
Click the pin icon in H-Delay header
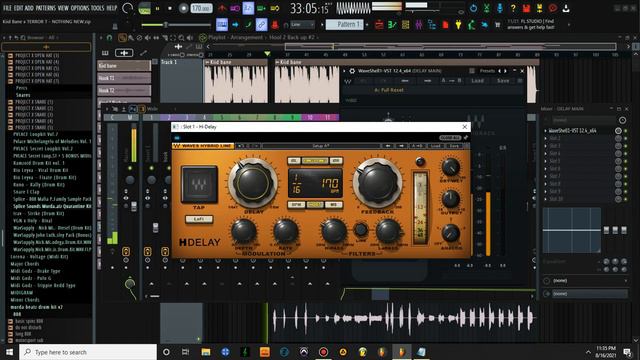point(466,138)
